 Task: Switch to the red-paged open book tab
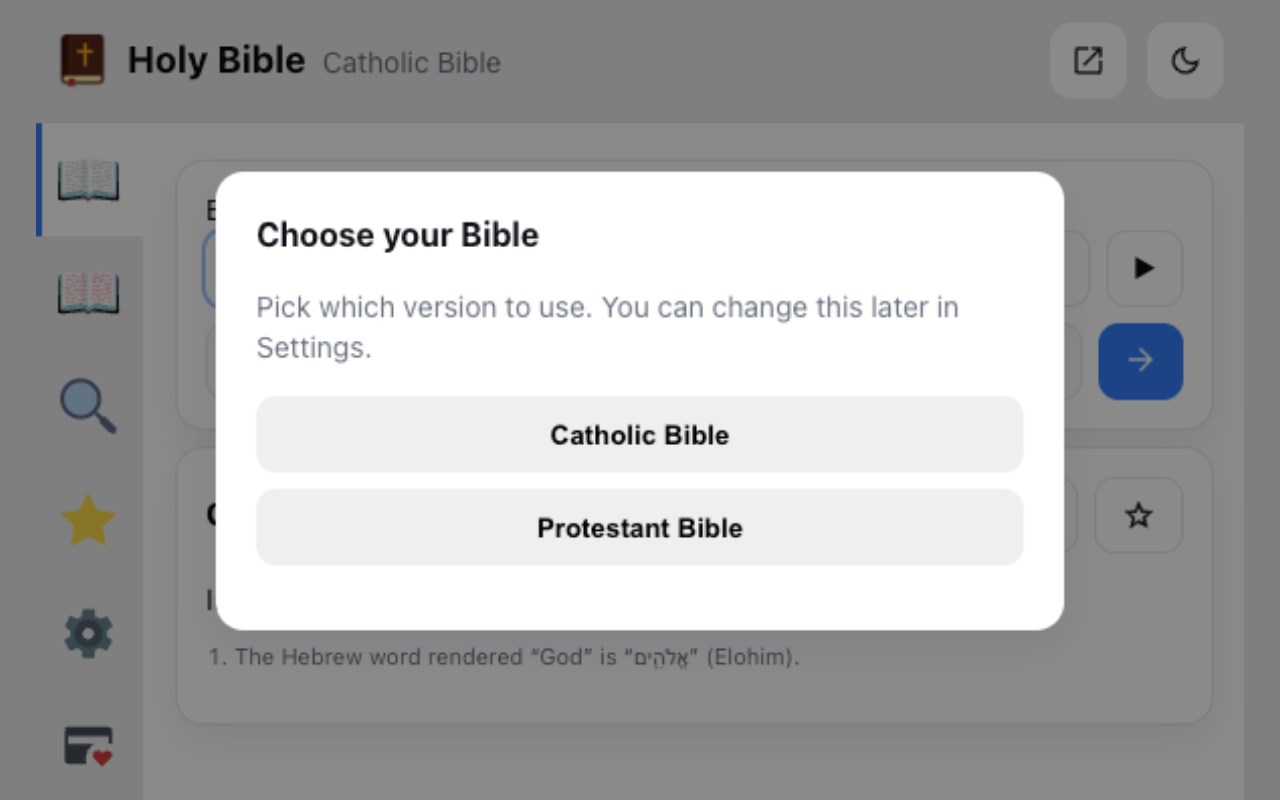[x=88, y=293]
